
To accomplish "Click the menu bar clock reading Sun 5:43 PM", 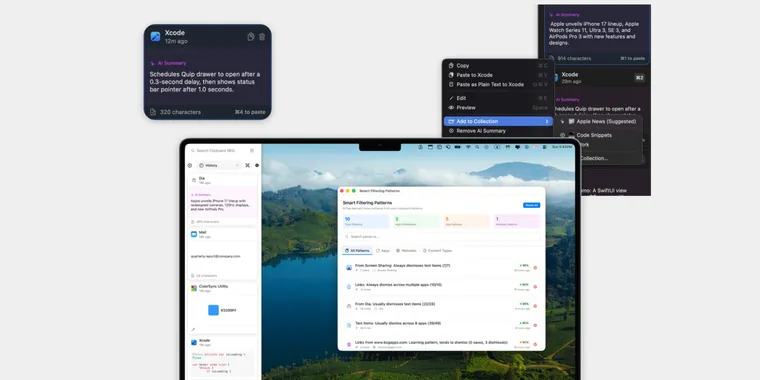I will click(x=562, y=147).
